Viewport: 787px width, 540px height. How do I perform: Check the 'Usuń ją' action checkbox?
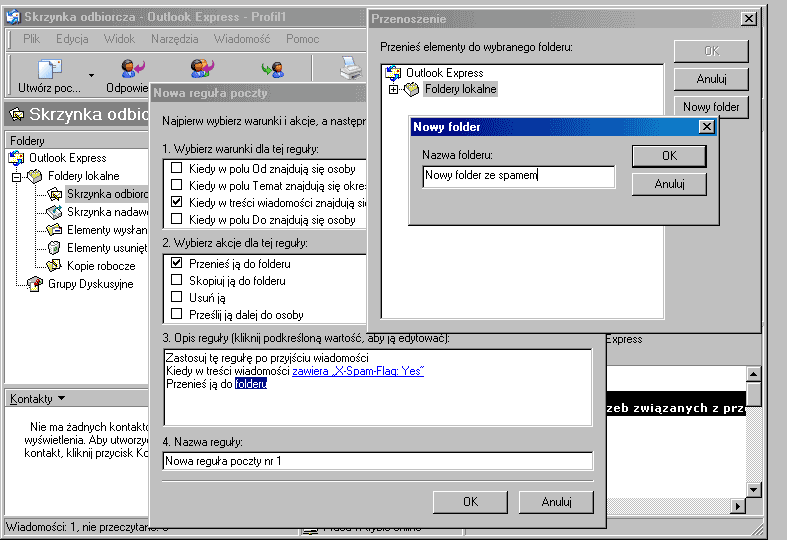[177, 297]
